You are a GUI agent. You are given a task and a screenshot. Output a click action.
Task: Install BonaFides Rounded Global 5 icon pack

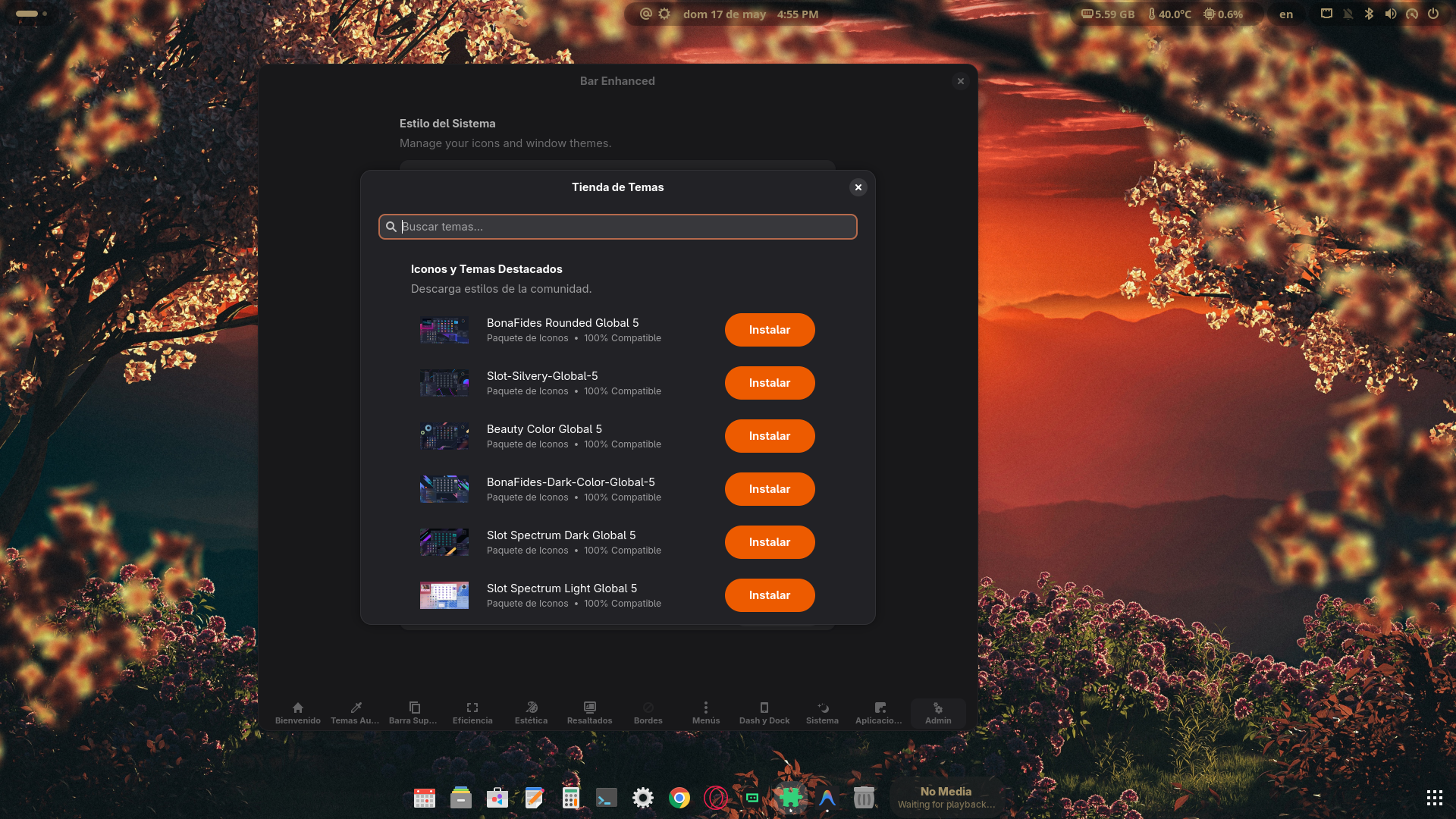click(x=770, y=330)
